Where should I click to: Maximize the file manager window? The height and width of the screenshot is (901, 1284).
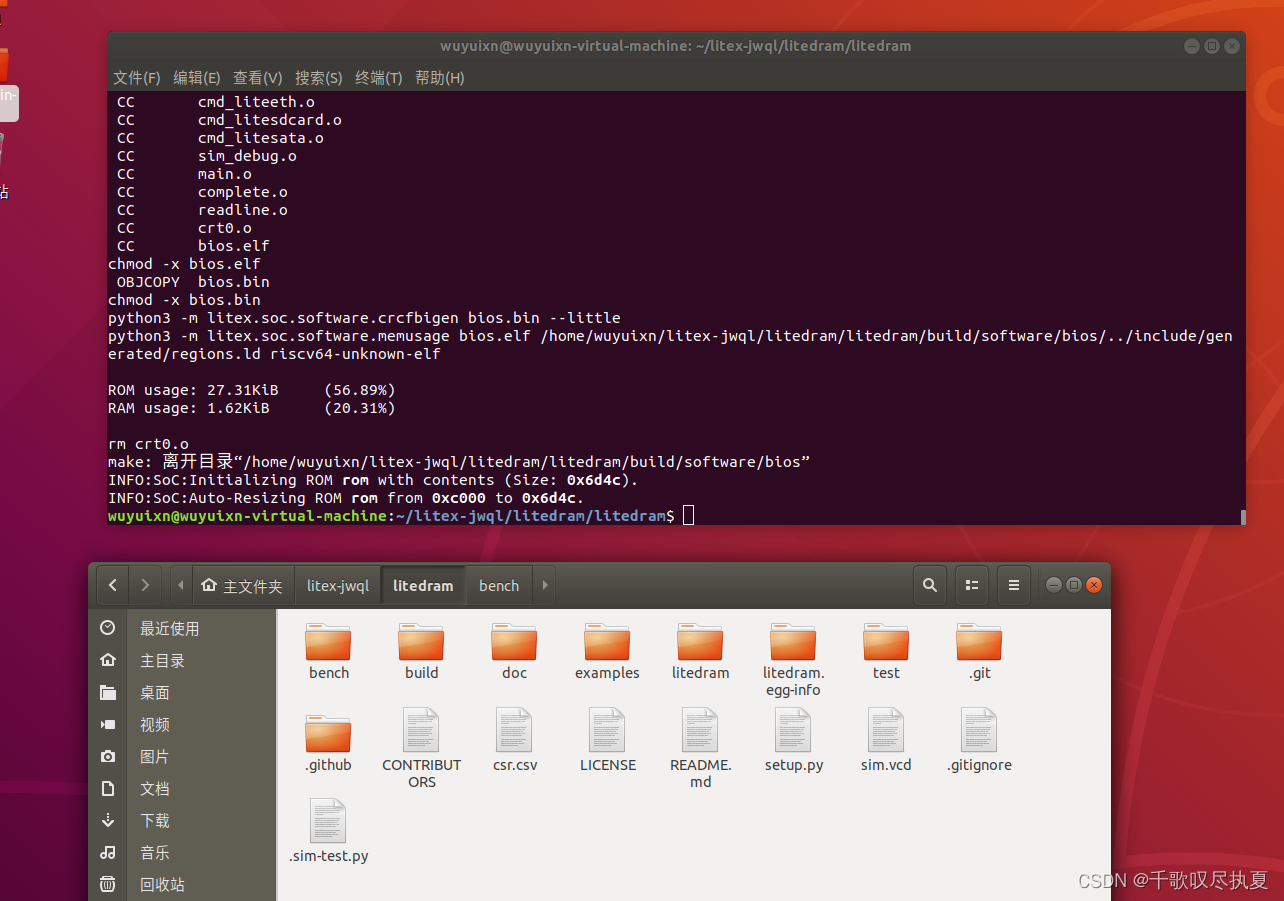click(1074, 585)
